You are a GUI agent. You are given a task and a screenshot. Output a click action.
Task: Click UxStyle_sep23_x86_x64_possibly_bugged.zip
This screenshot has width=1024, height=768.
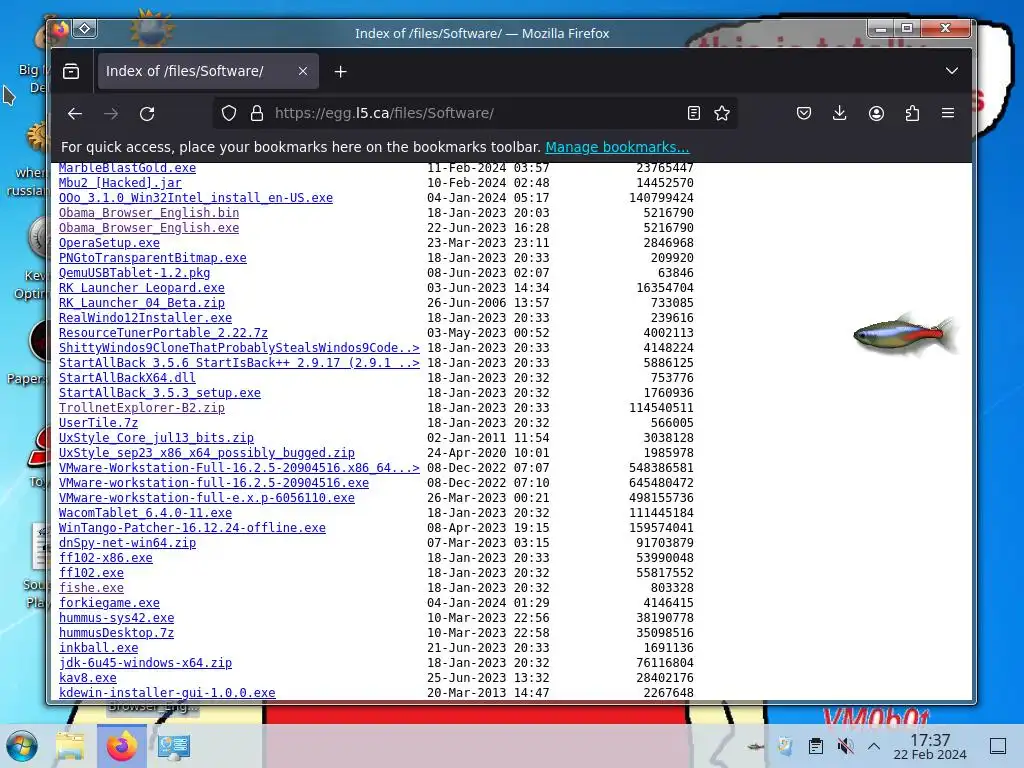tap(207, 453)
